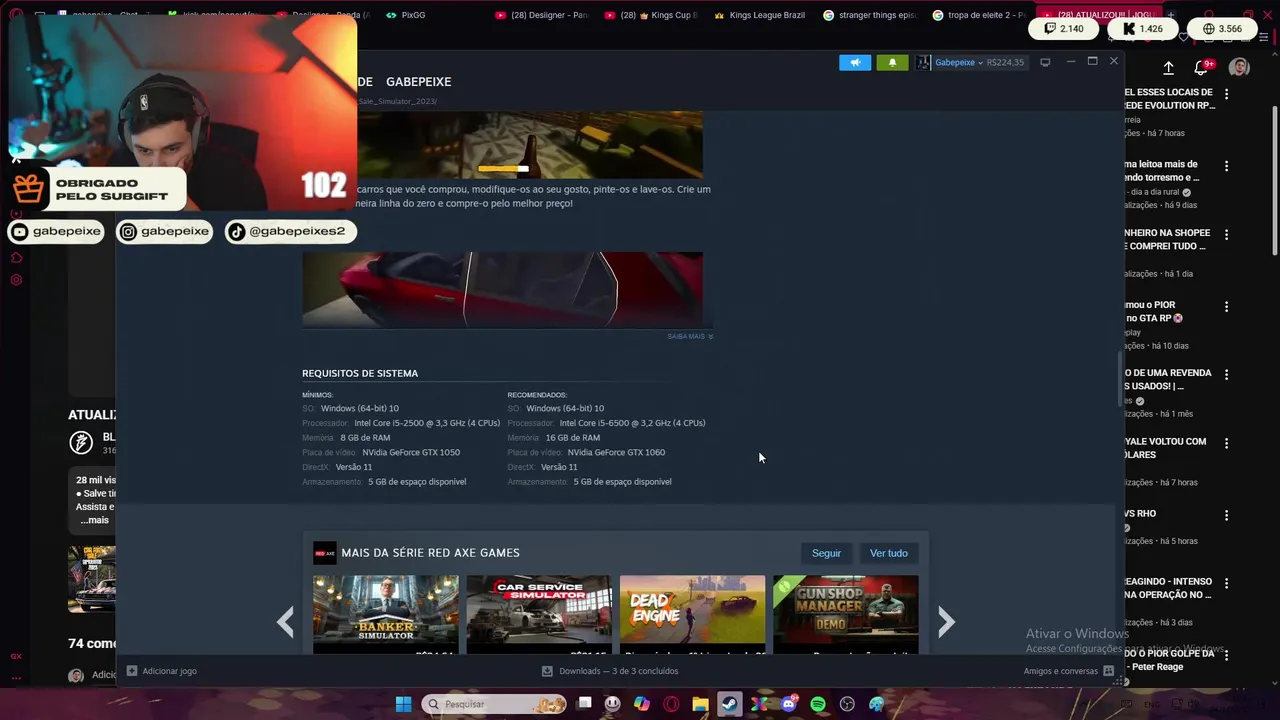The width and height of the screenshot is (1280, 720).
Task: Click the globe total viewers pill 3.566
Action: point(1222,29)
